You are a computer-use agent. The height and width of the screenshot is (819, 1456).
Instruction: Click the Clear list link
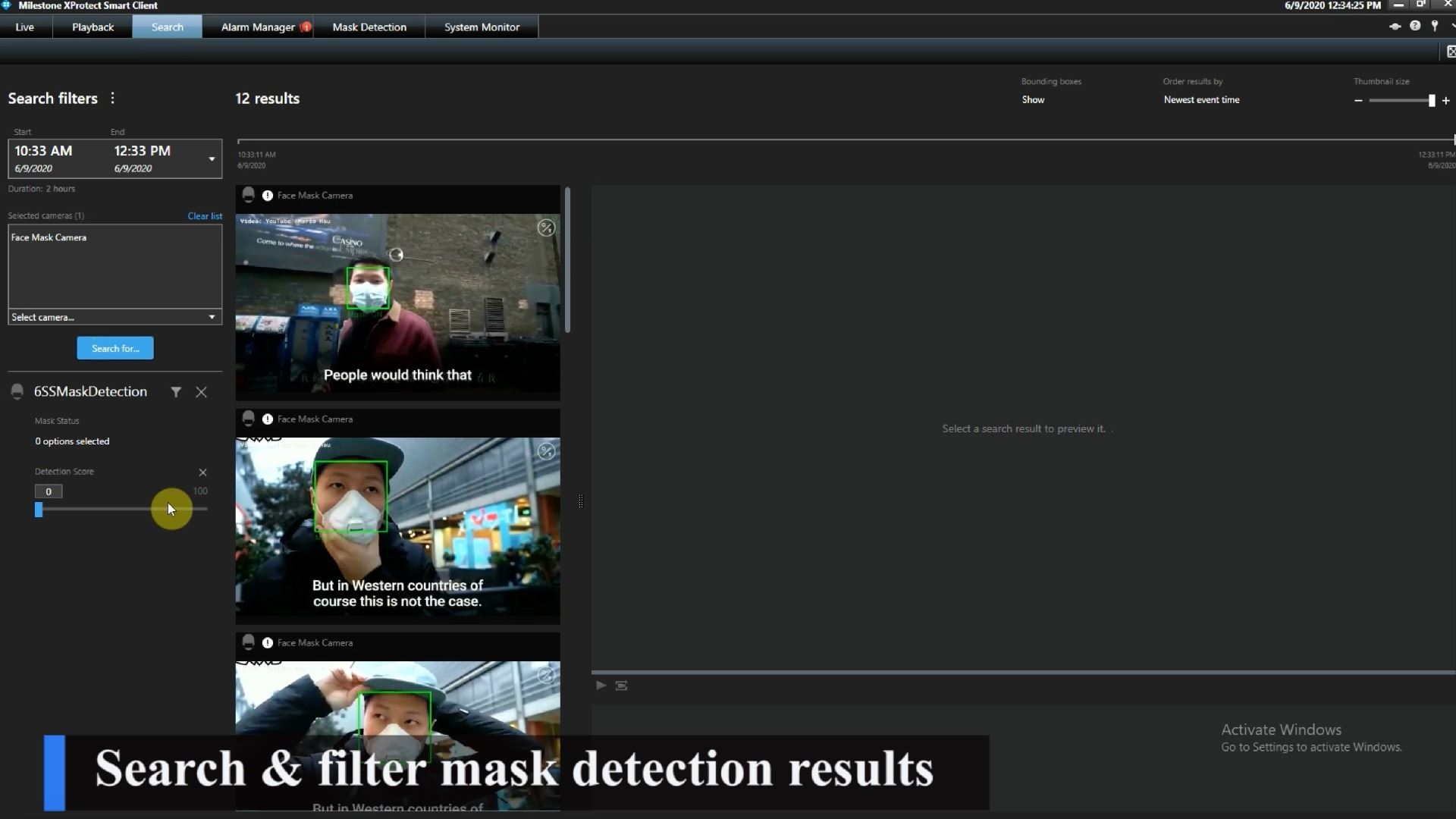(205, 216)
